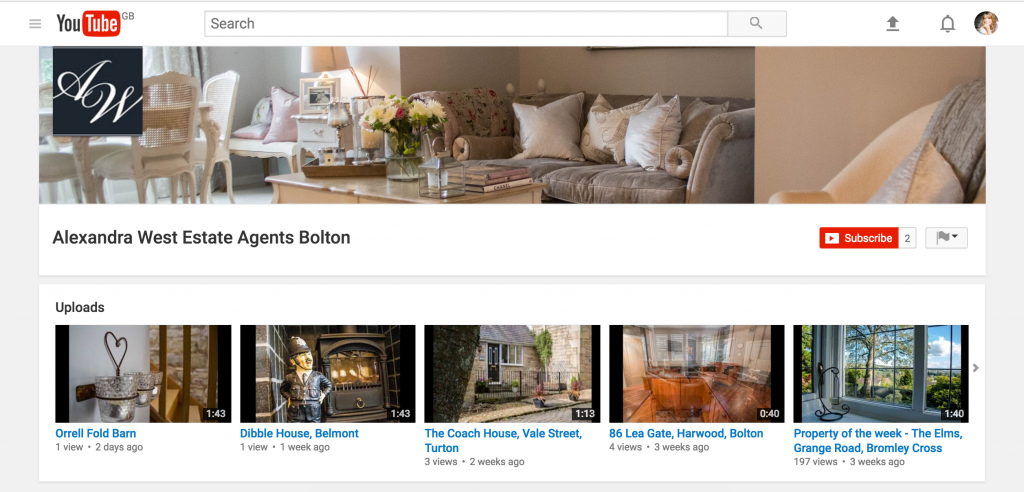The image size is (1024, 492).
Task: Open the hamburger guide menu
Action: [35, 24]
